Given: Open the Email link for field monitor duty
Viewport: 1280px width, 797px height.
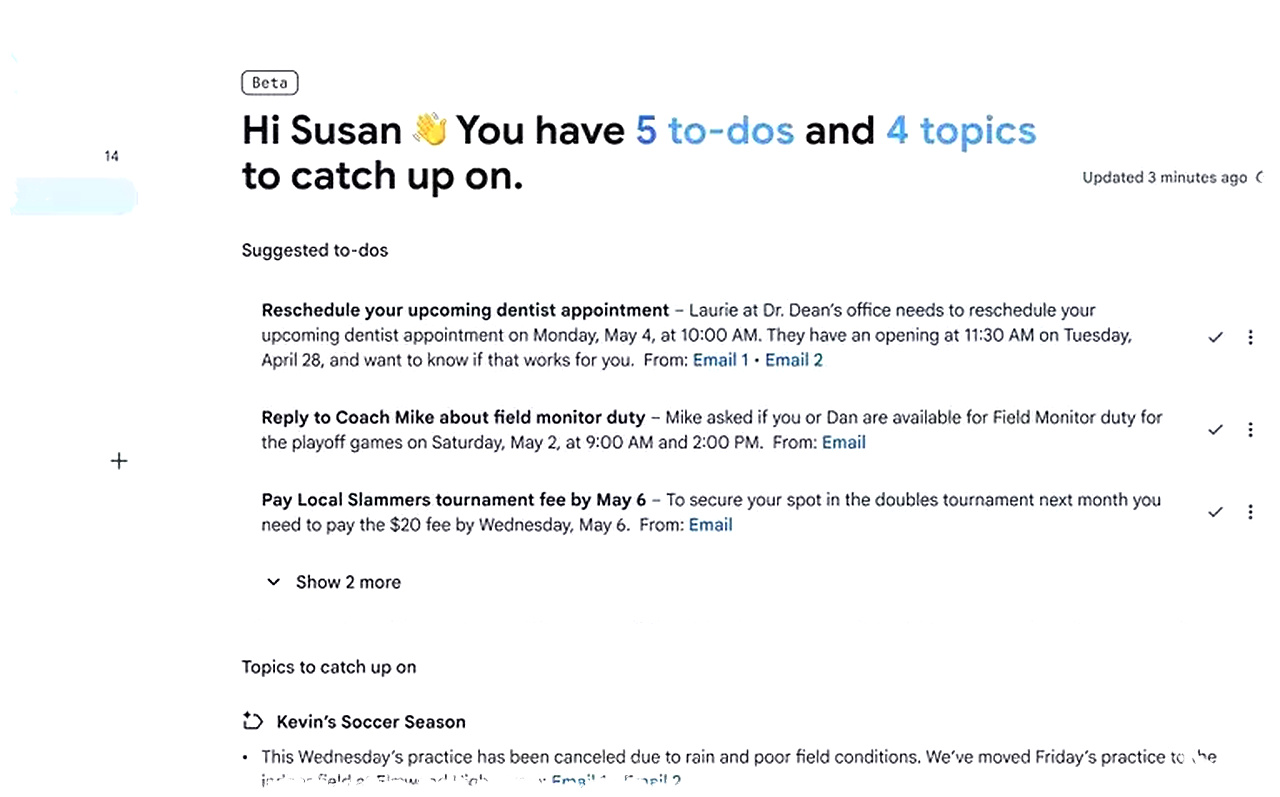Looking at the screenshot, I should coord(843,442).
